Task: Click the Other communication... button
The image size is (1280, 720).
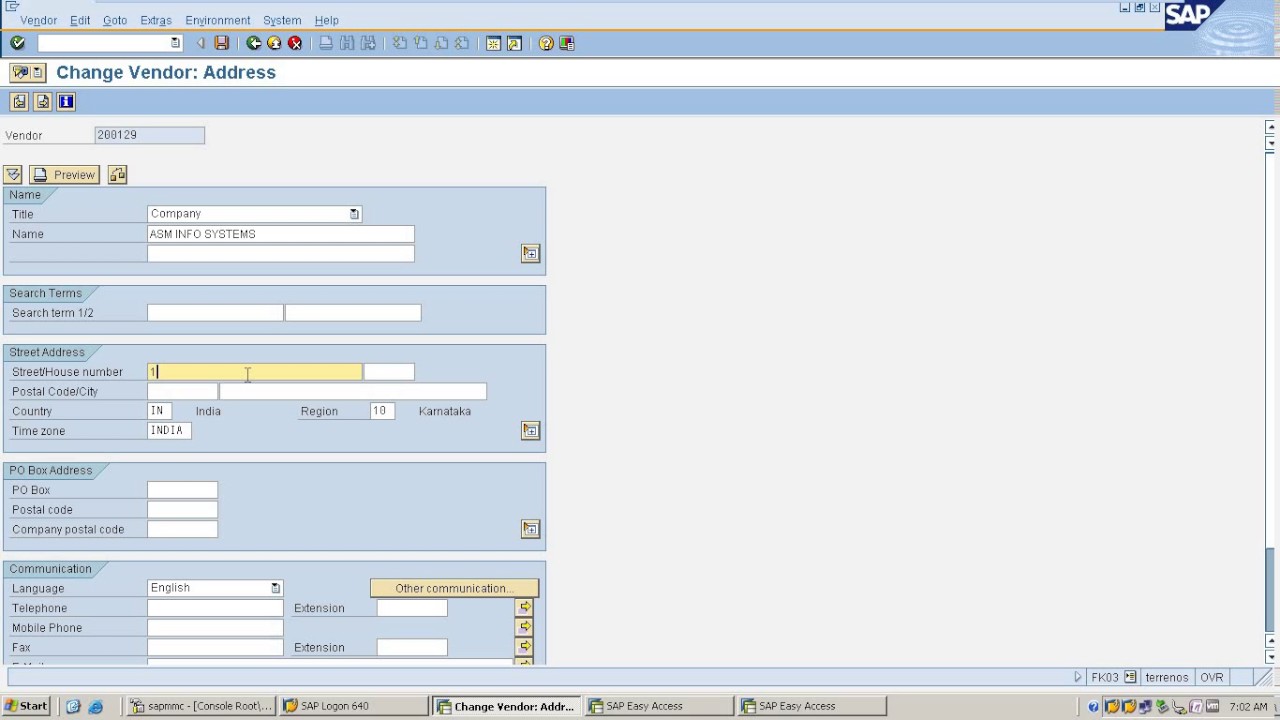Action: [454, 588]
